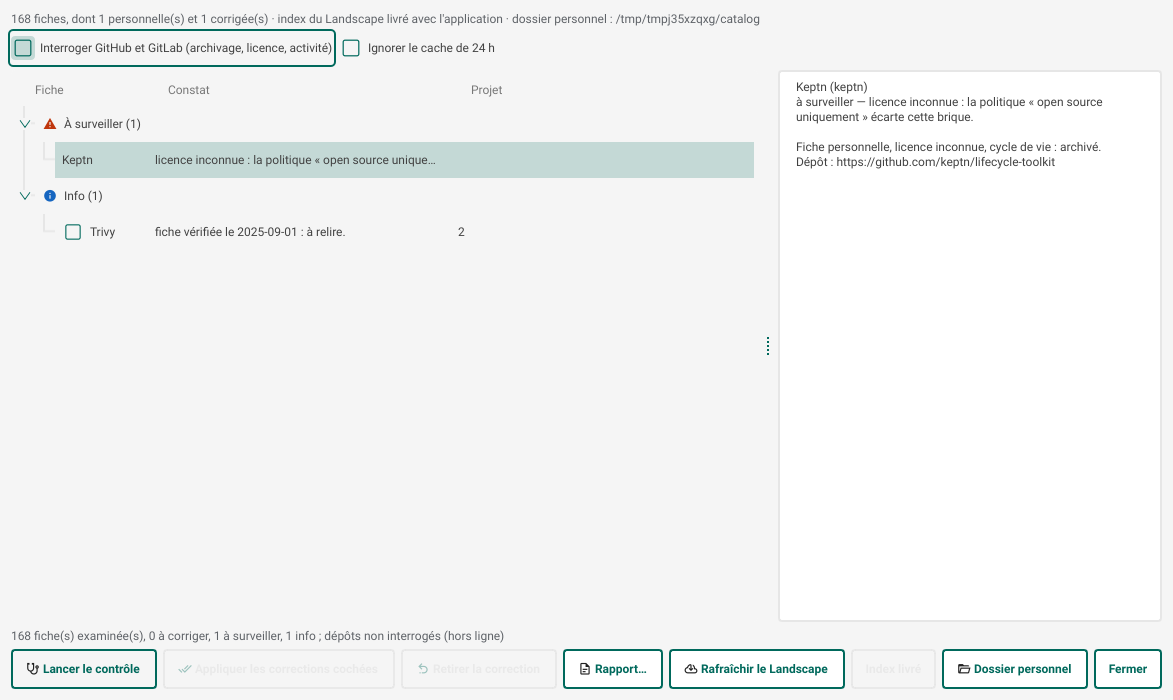Collapse the À surveiller group
Viewport: 1173px width, 700px height.
(x=25, y=124)
